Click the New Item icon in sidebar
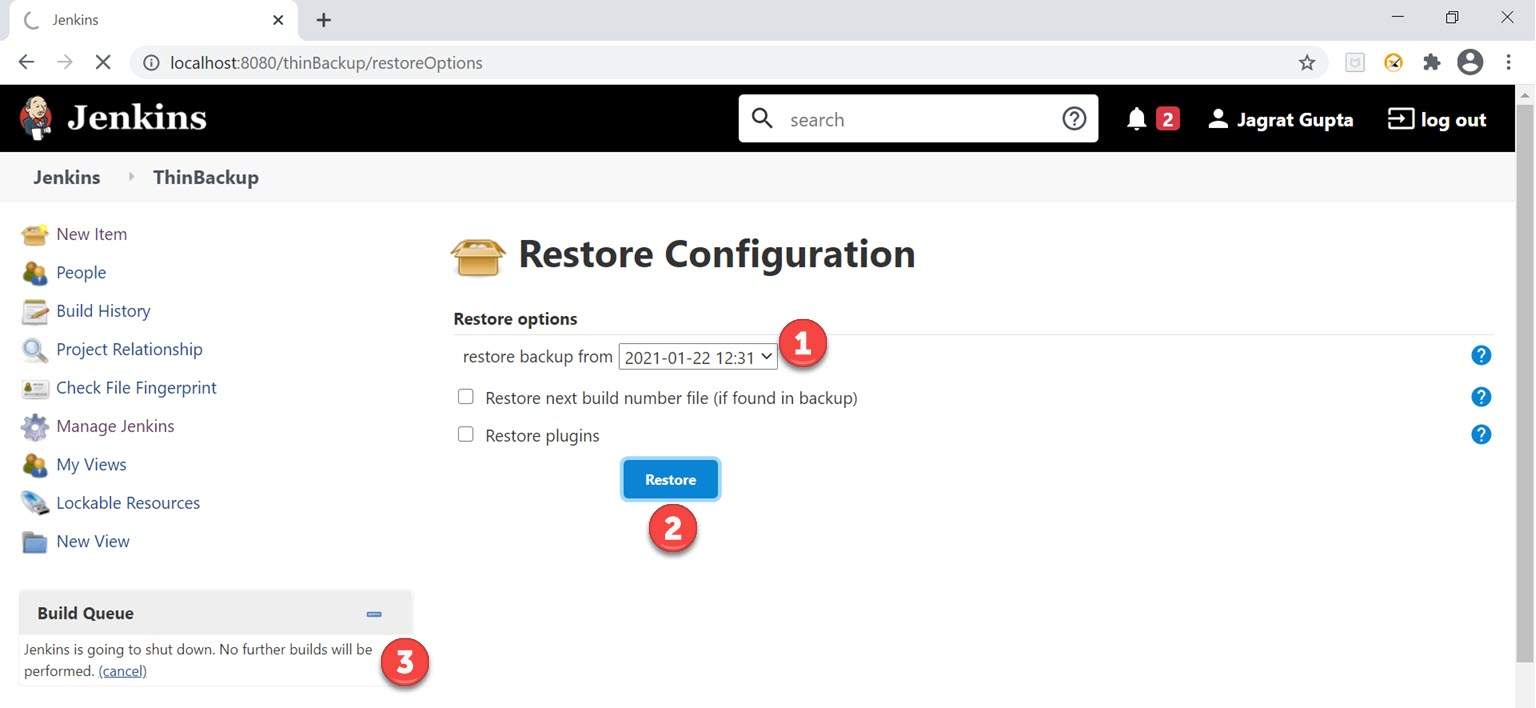This screenshot has width=1536, height=708. (34, 234)
